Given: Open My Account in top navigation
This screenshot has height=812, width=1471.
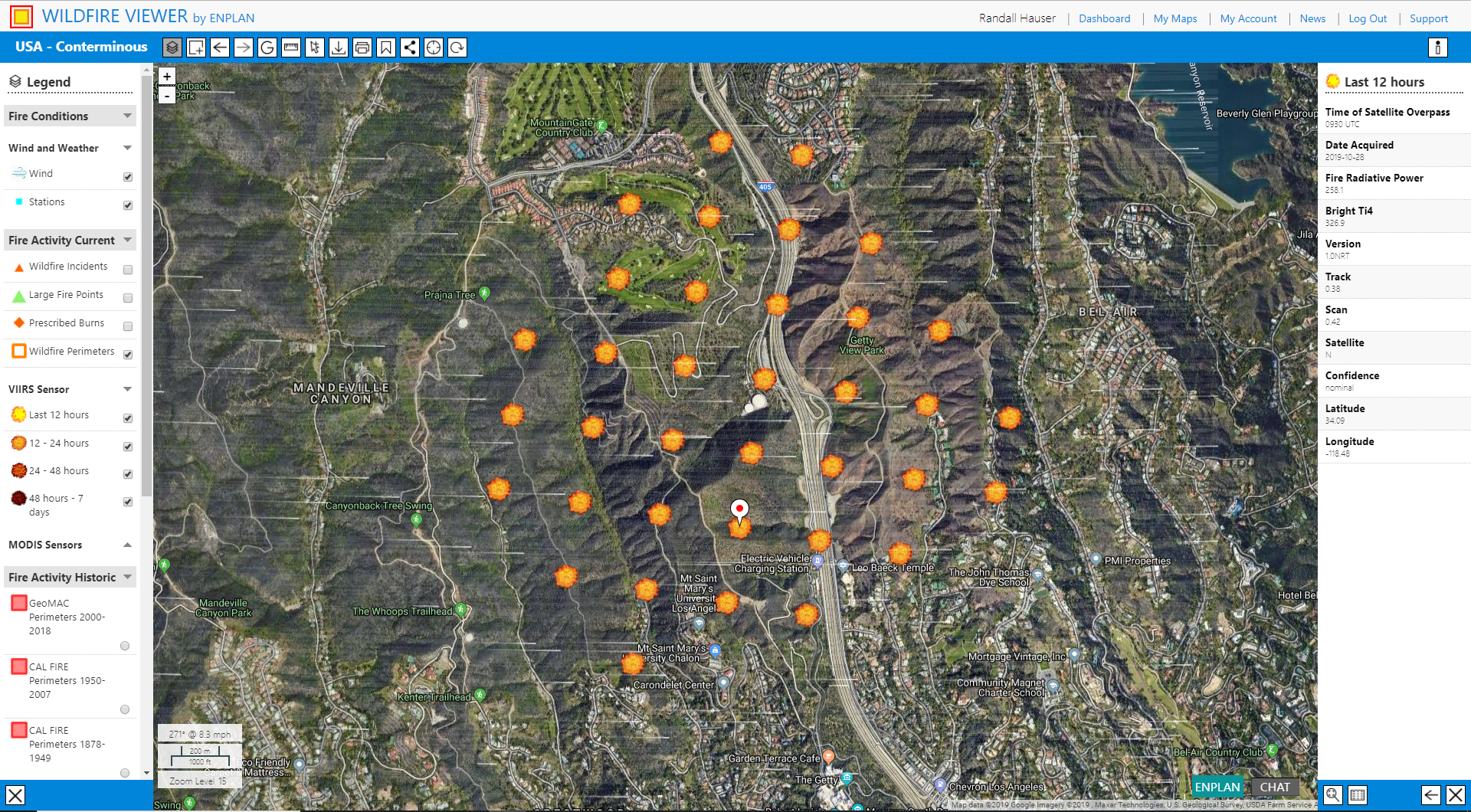Looking at the screenshot, I should 1248,18.
